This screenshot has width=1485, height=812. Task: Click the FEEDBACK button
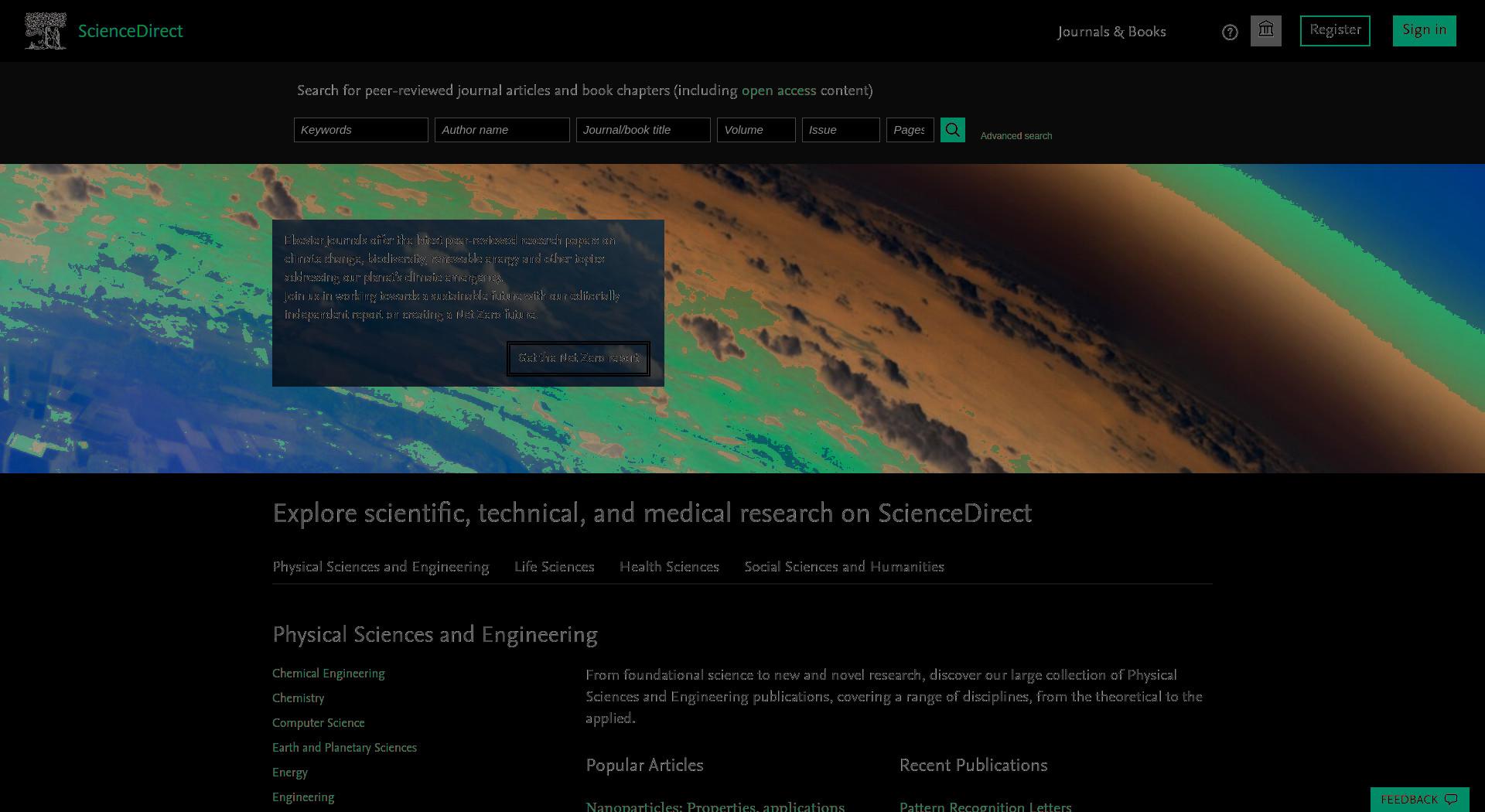[x=1419, y=800]
